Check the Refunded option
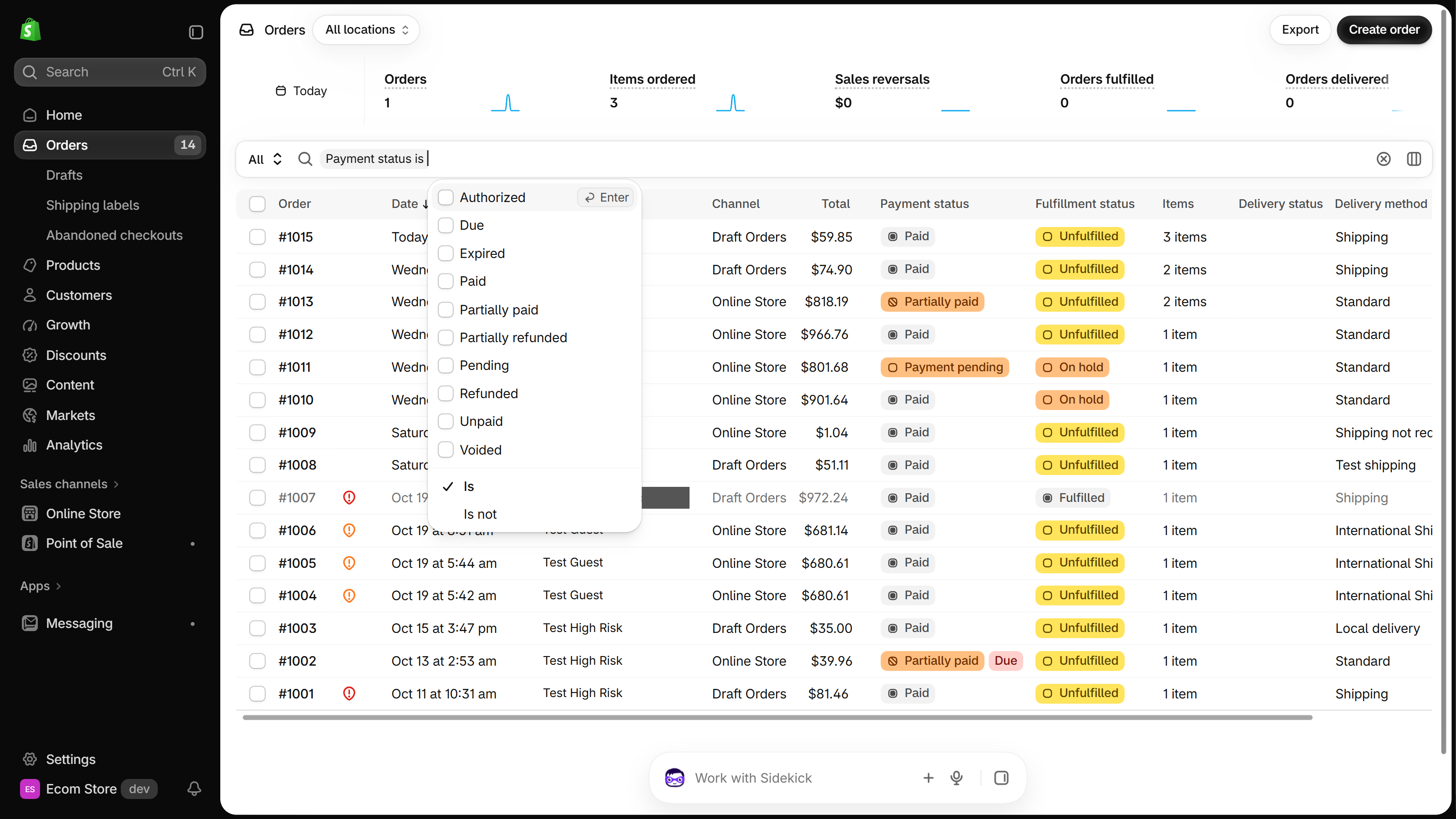This screenshot has width=1456, height=819. (x=446, y=394)
